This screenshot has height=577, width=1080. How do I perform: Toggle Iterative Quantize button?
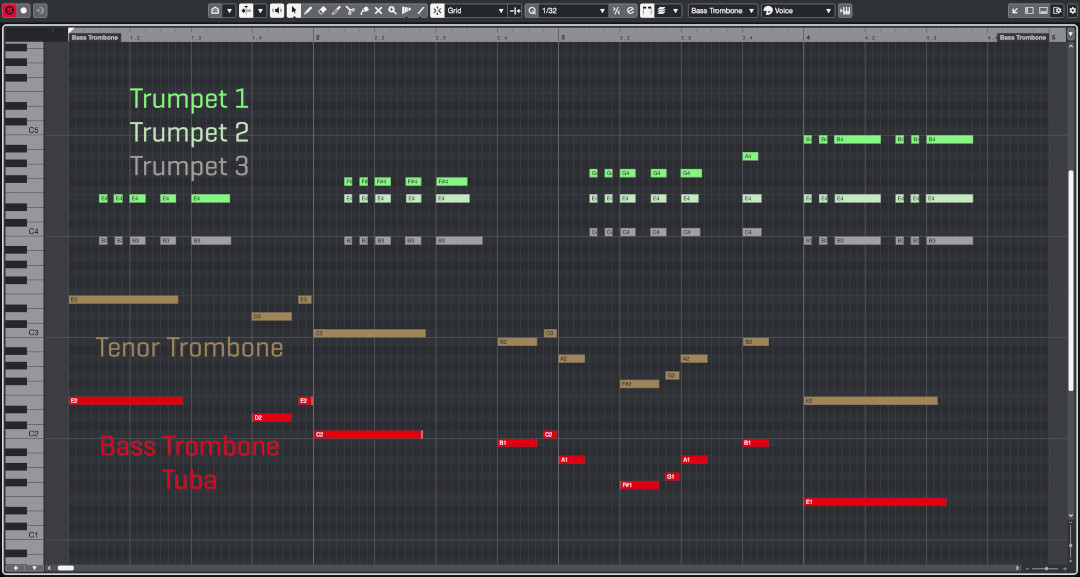[616, 10]
